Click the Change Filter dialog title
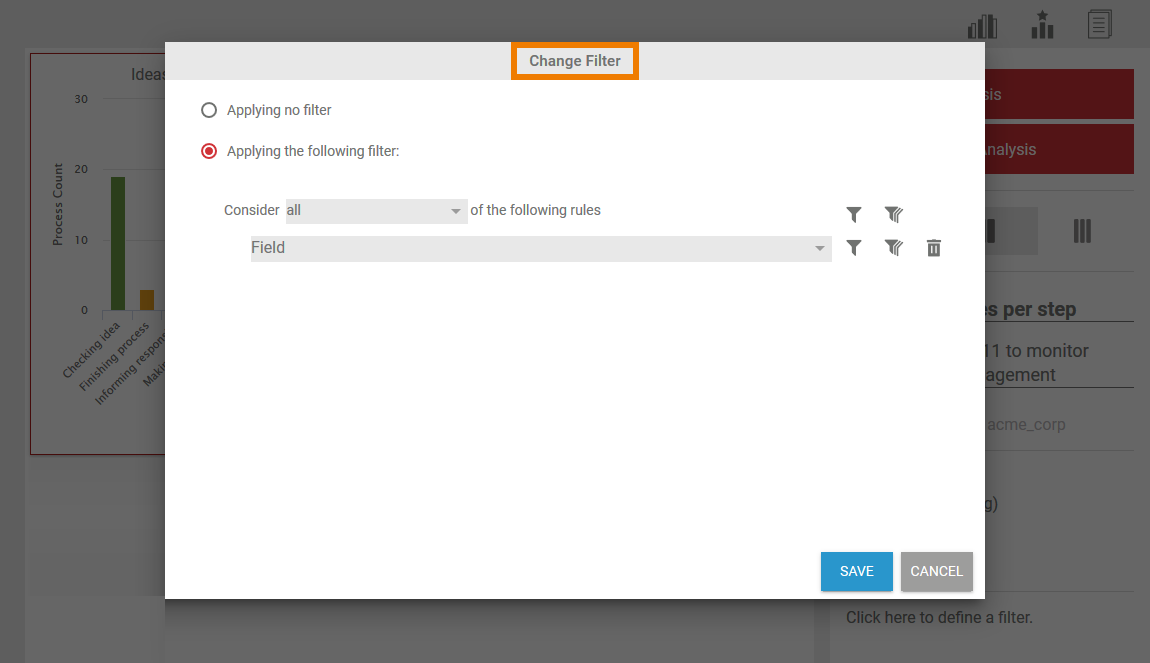The image size is (1150, 663). [x=575, y=61]
